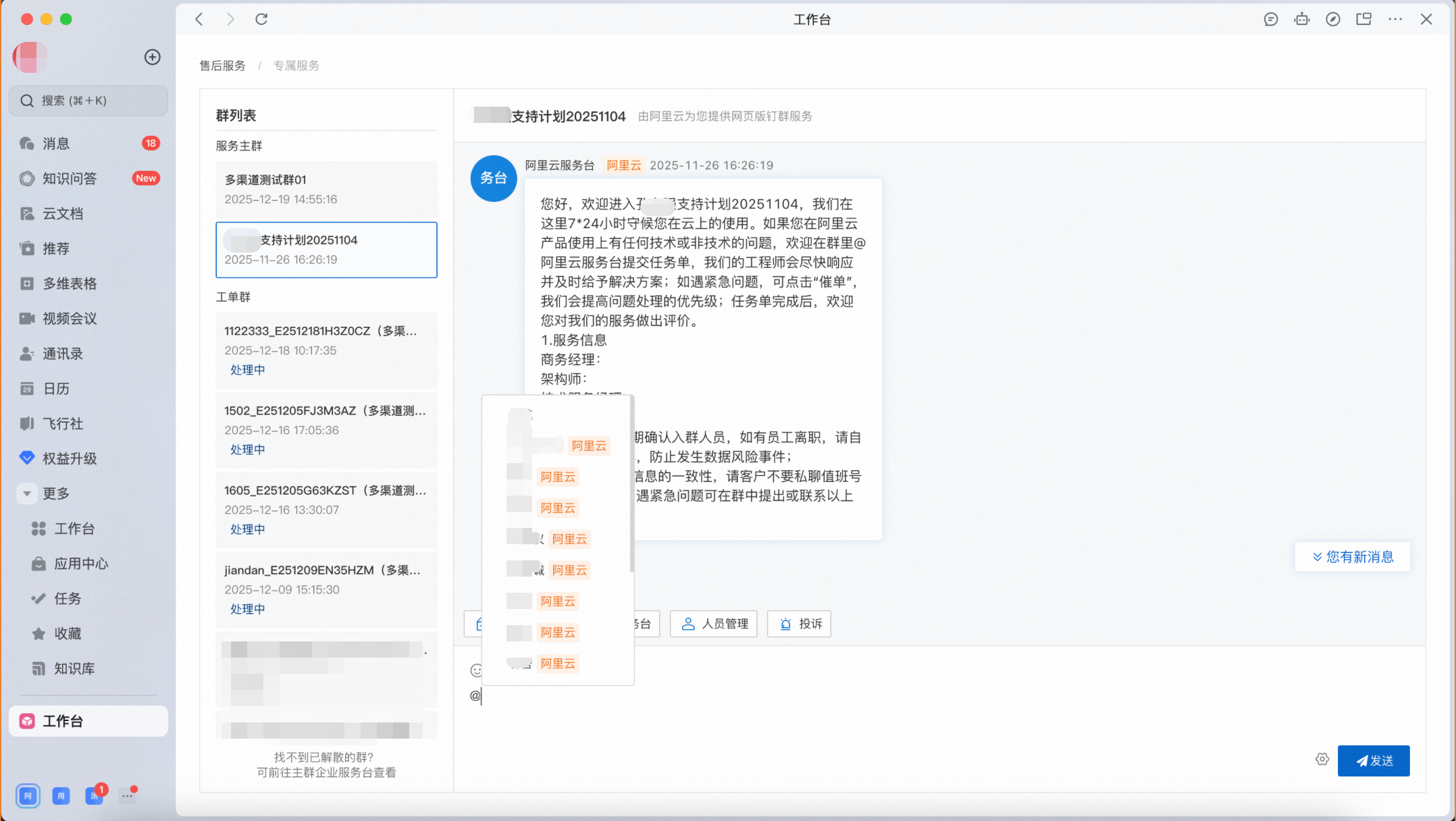Click the 搜索 search field
Screen dimensions: 1456x821
point(88,101)
